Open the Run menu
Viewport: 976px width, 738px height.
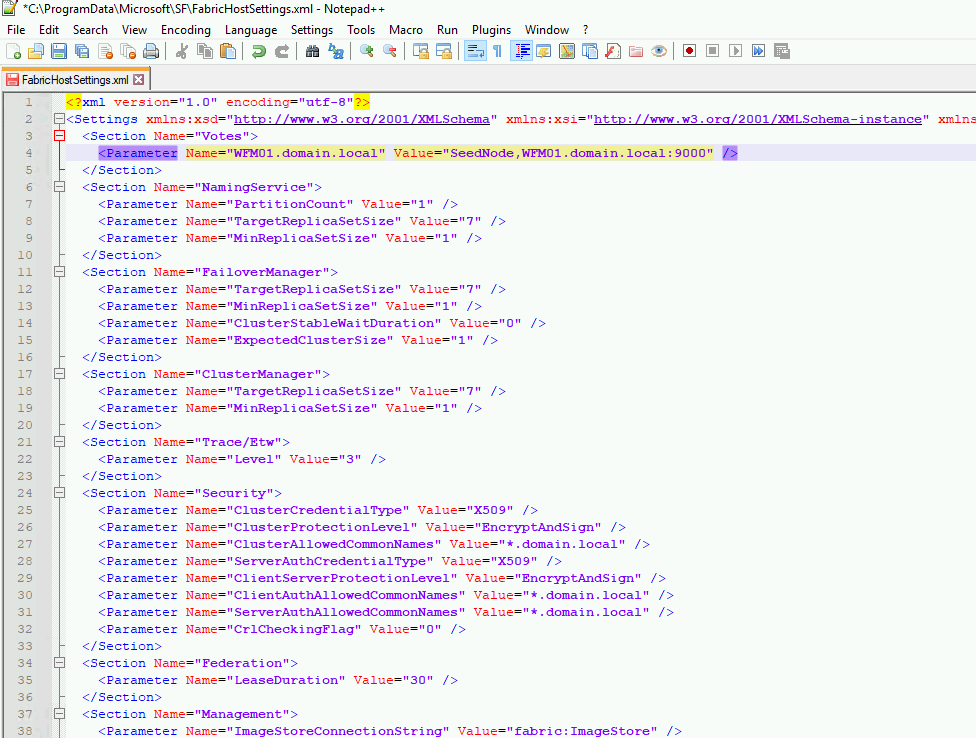pyautogui.click(x=447, y=30)
